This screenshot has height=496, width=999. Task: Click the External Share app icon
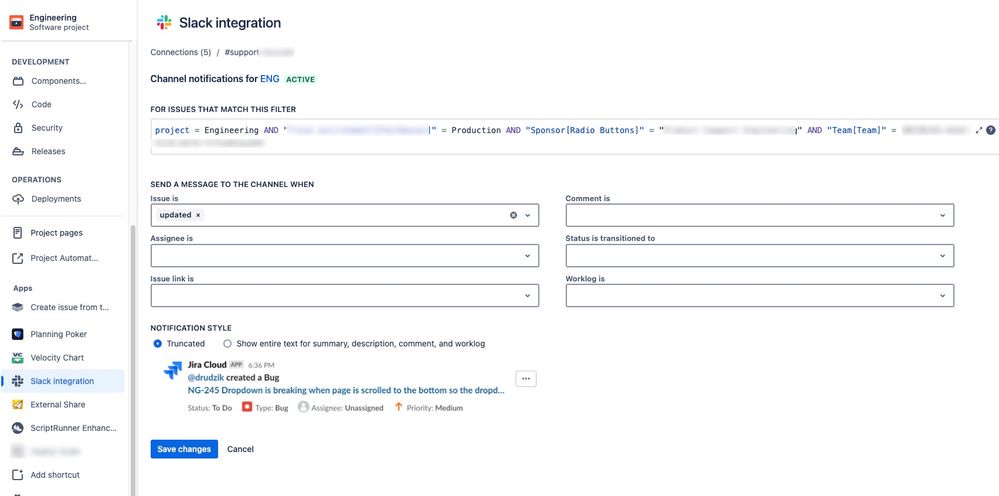pos(18,405)
